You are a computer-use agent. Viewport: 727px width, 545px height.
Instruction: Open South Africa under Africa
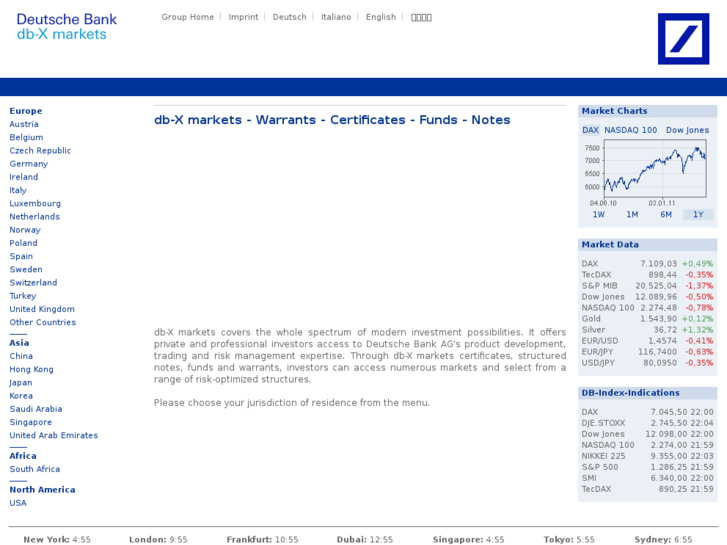(x=35, y=469)
